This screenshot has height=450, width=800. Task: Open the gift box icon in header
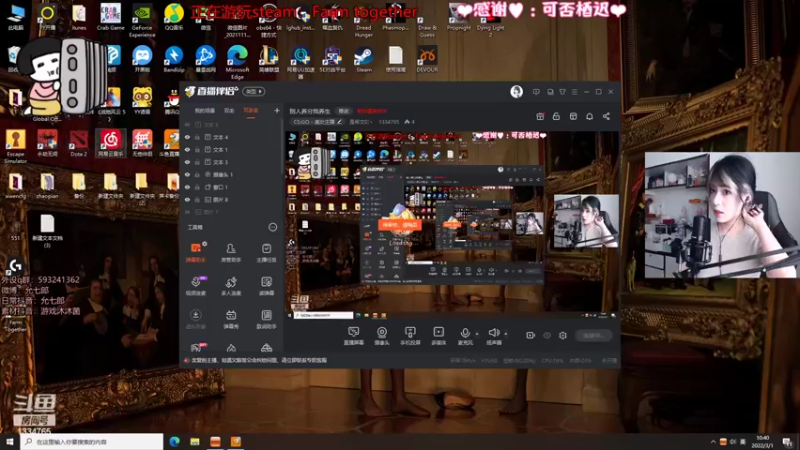click(x=540, y=116)
